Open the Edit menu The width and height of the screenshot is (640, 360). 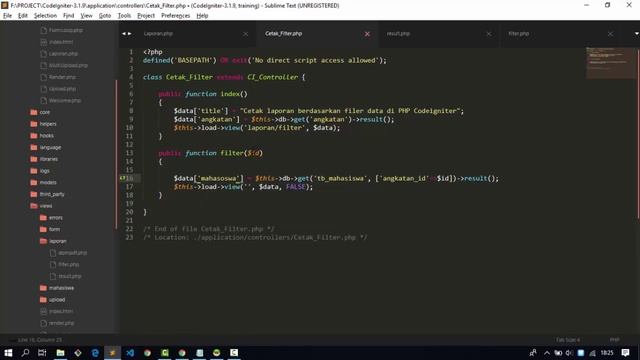(x=23, y=16)
